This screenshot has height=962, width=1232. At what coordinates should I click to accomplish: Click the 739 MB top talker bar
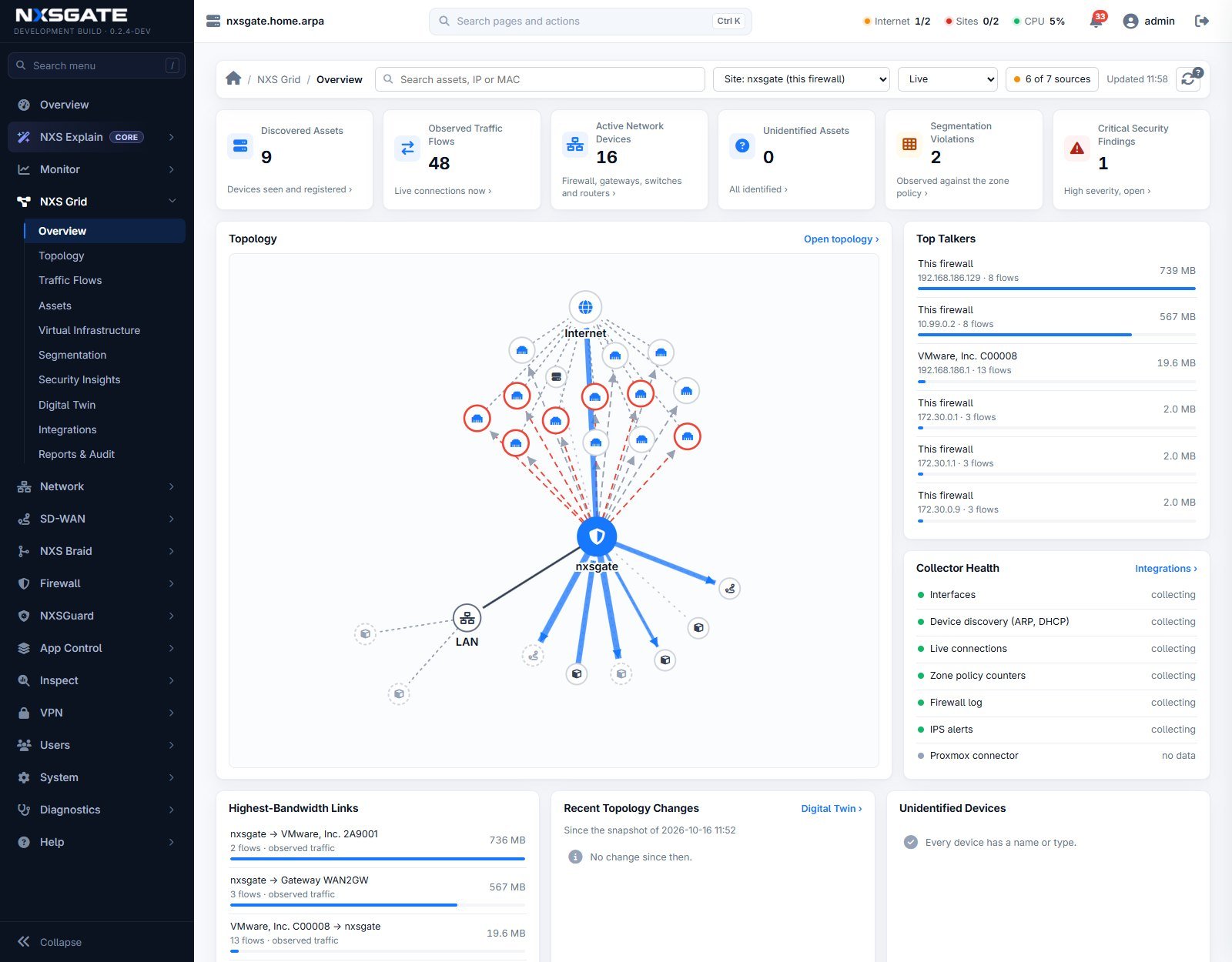(1056, 289)
